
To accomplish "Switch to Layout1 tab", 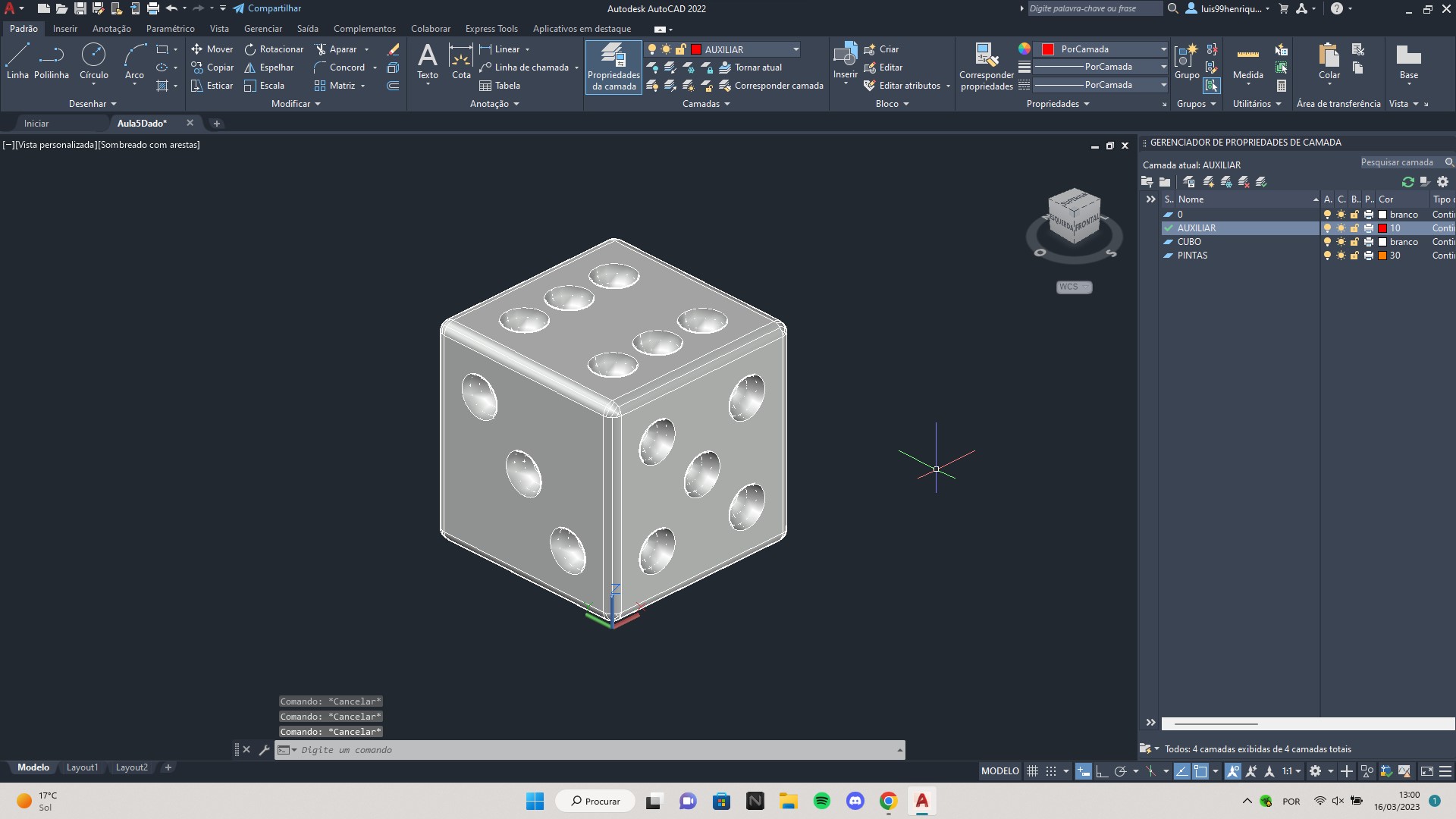I will point(82,767).
